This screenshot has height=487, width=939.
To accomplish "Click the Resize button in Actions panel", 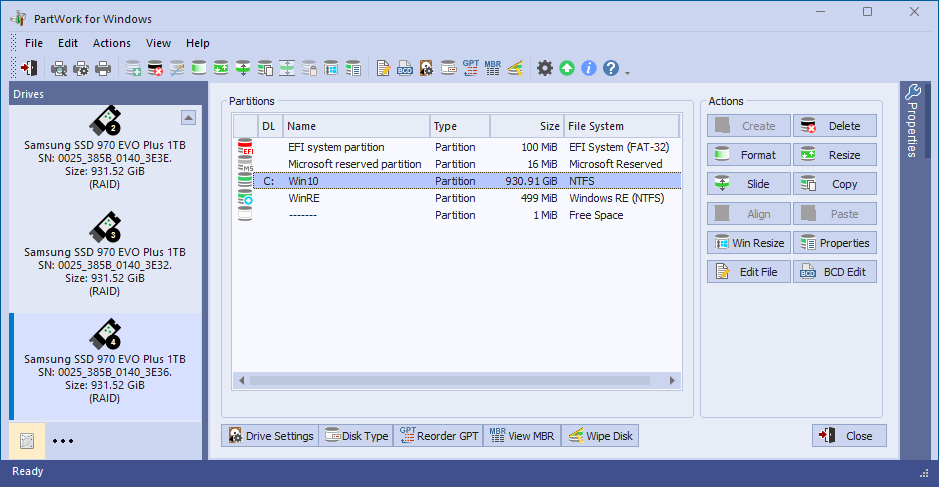I will [835, 155].
